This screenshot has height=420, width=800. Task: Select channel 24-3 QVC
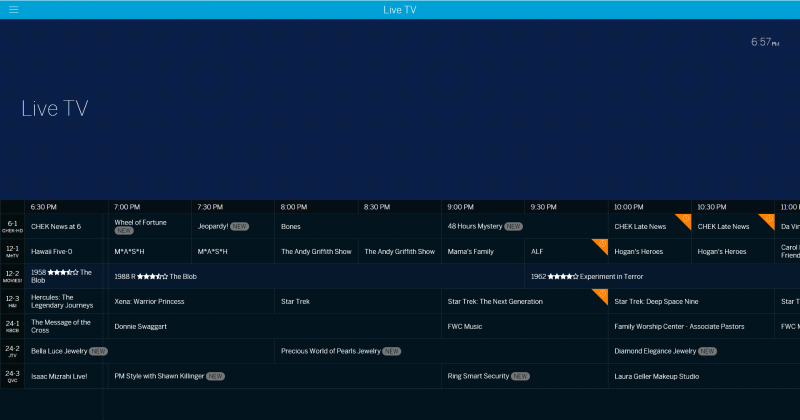click(12, 376)
